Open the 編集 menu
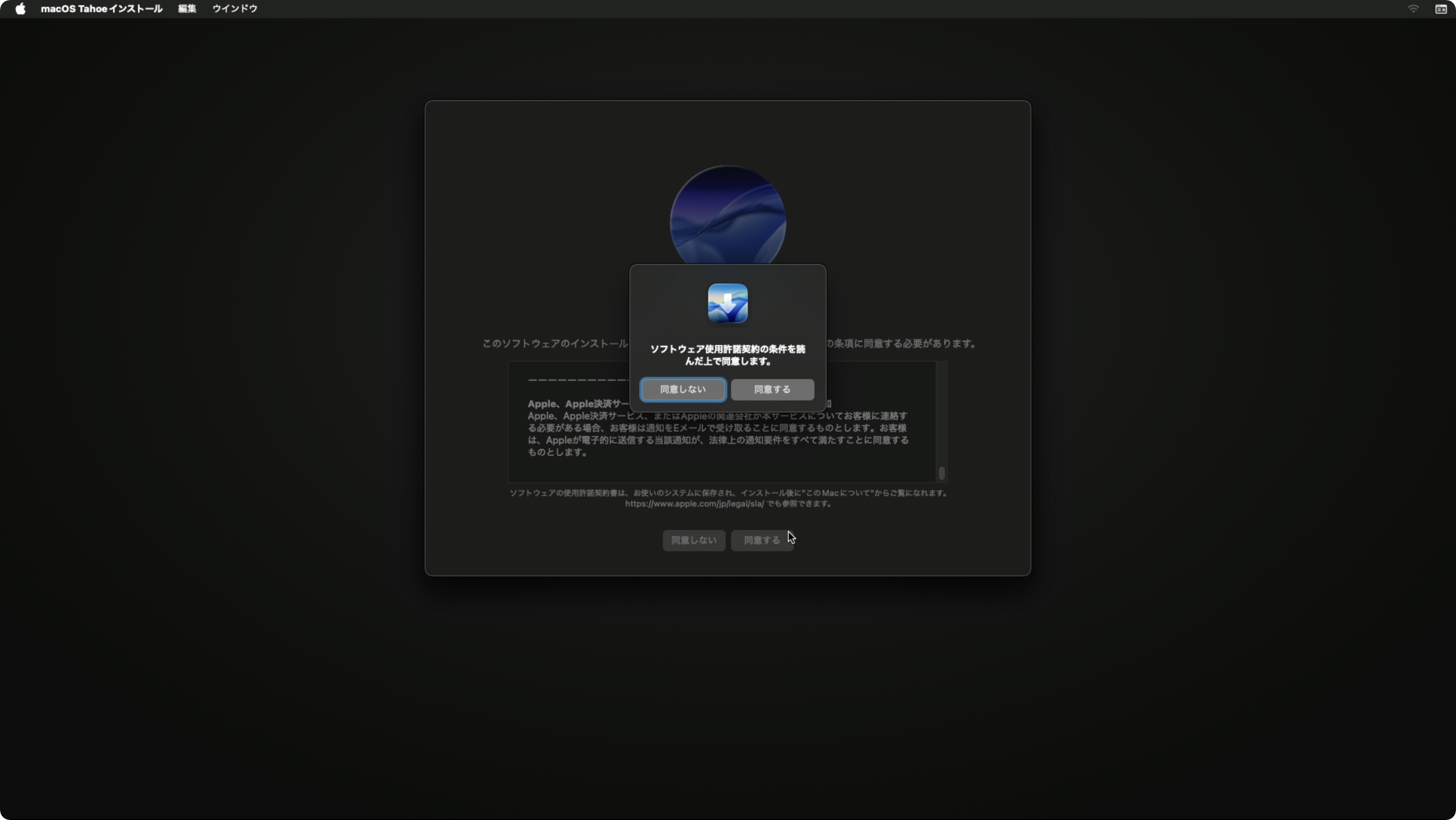 [187, 9]
